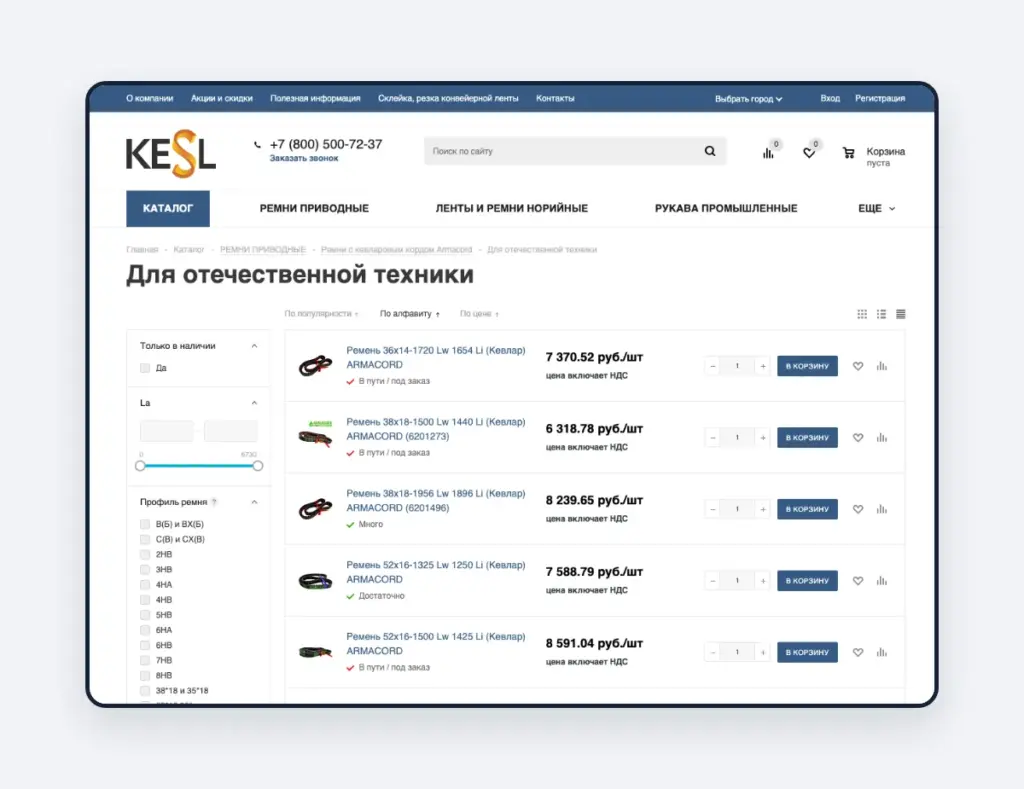The width and height of the screenshot is (1024, 789).
Task: Click the Заказать звонок link
Action: tap(304, 159)
